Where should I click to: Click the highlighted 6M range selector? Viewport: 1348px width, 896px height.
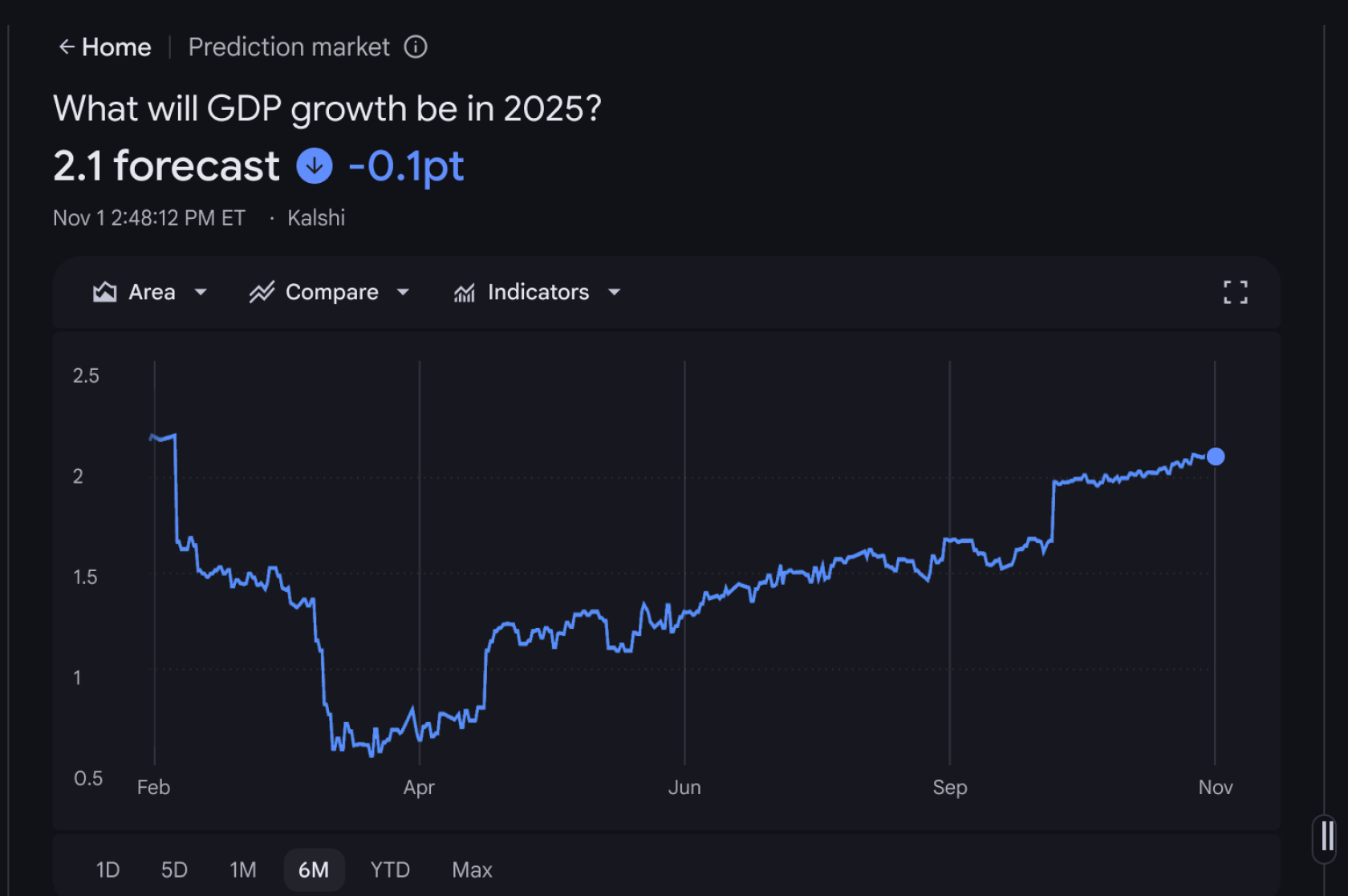[x=314, y=870]
